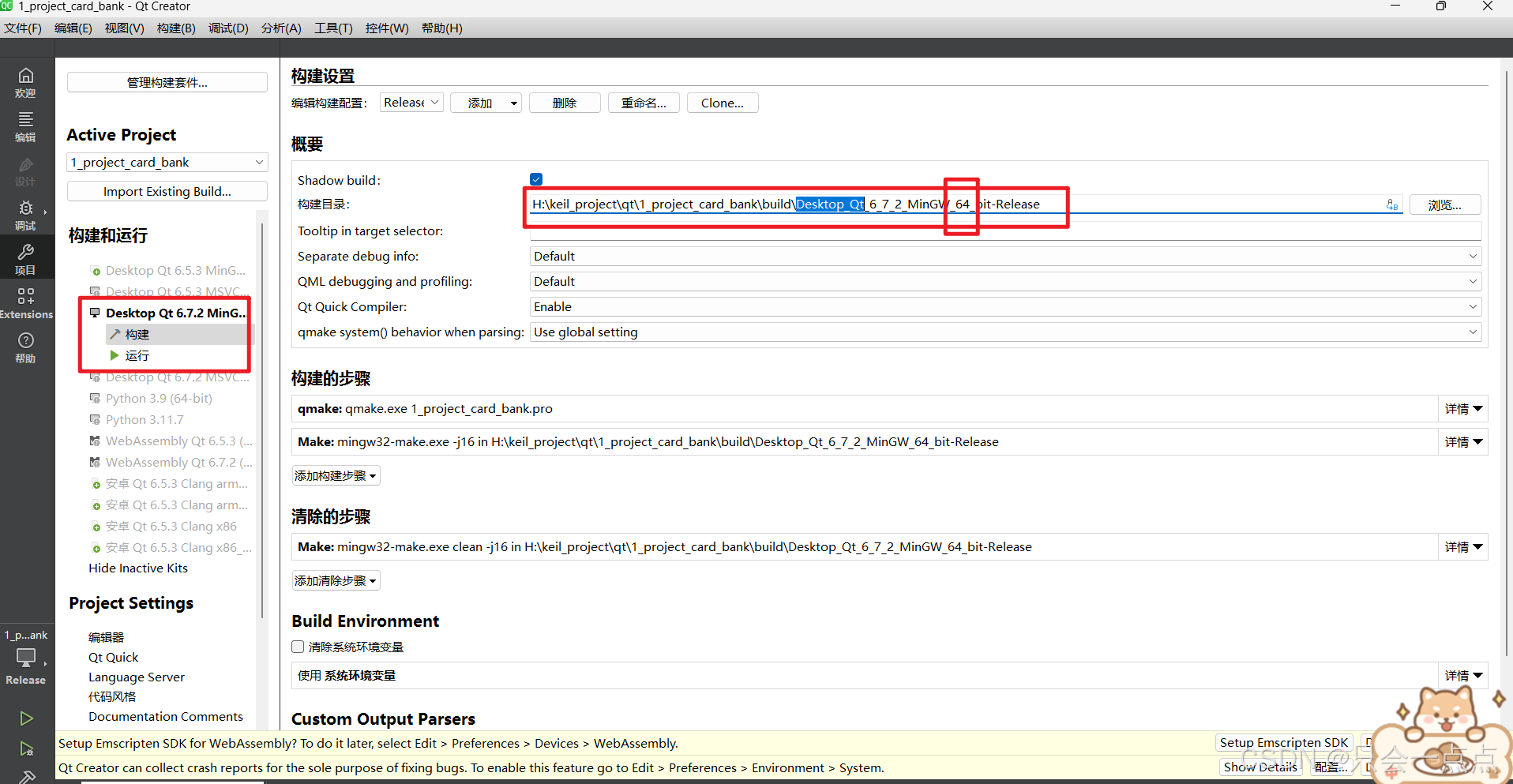Open the 添加构建步骤 dropdown
This screenshot has height=784, width=1513.
tap(336, 475)
